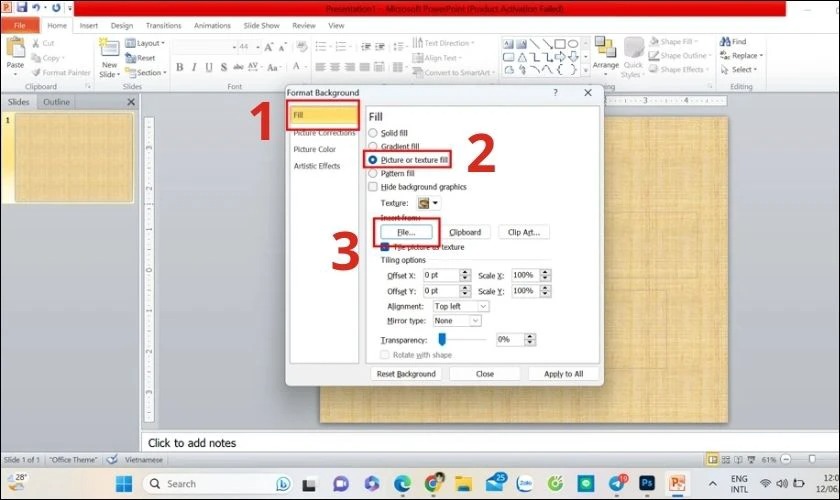The image size is (840, 500).
Task: Click Convert to SmartArt
Action: click(454, 72)
